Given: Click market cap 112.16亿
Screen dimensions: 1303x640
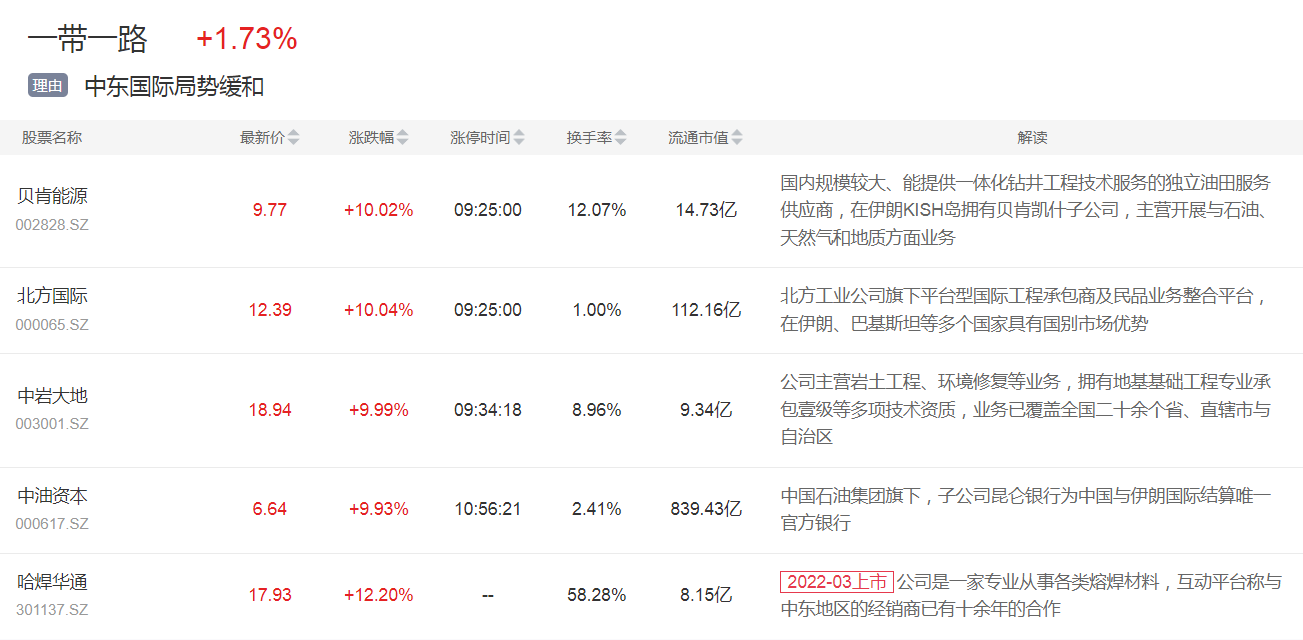Looking at the screenshot, I should [x=706, y=310].
